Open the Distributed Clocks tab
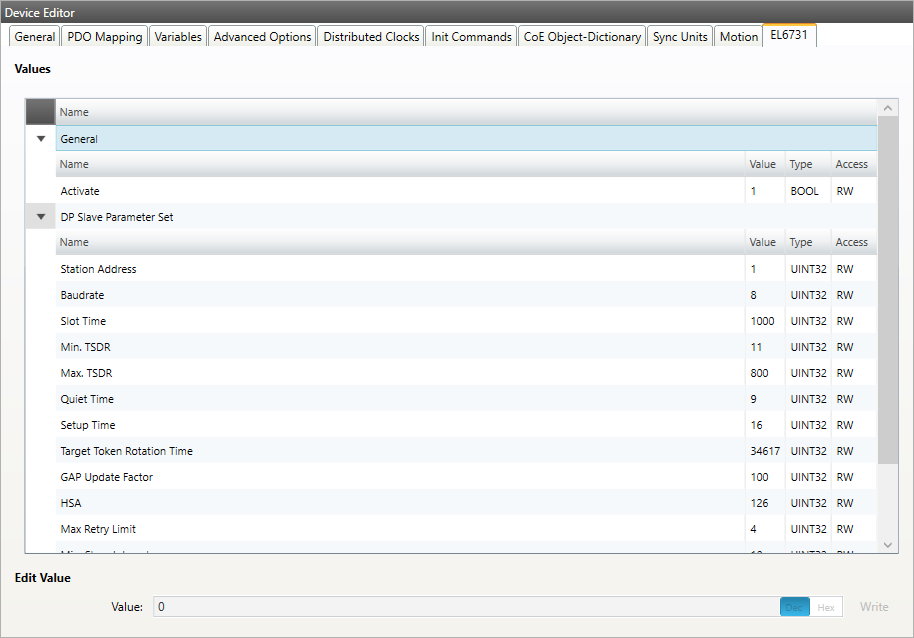The width and height of the screenshot is (914, 638). pyautogui.click(x=371, y=37)
